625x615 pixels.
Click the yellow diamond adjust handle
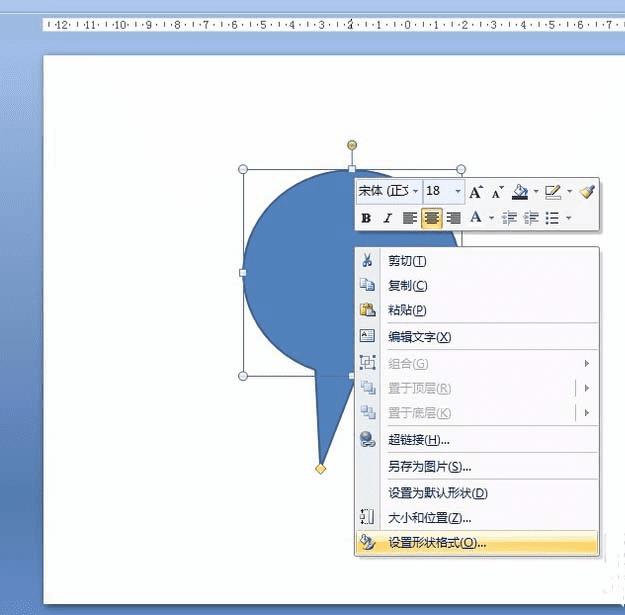click(320, 469)
